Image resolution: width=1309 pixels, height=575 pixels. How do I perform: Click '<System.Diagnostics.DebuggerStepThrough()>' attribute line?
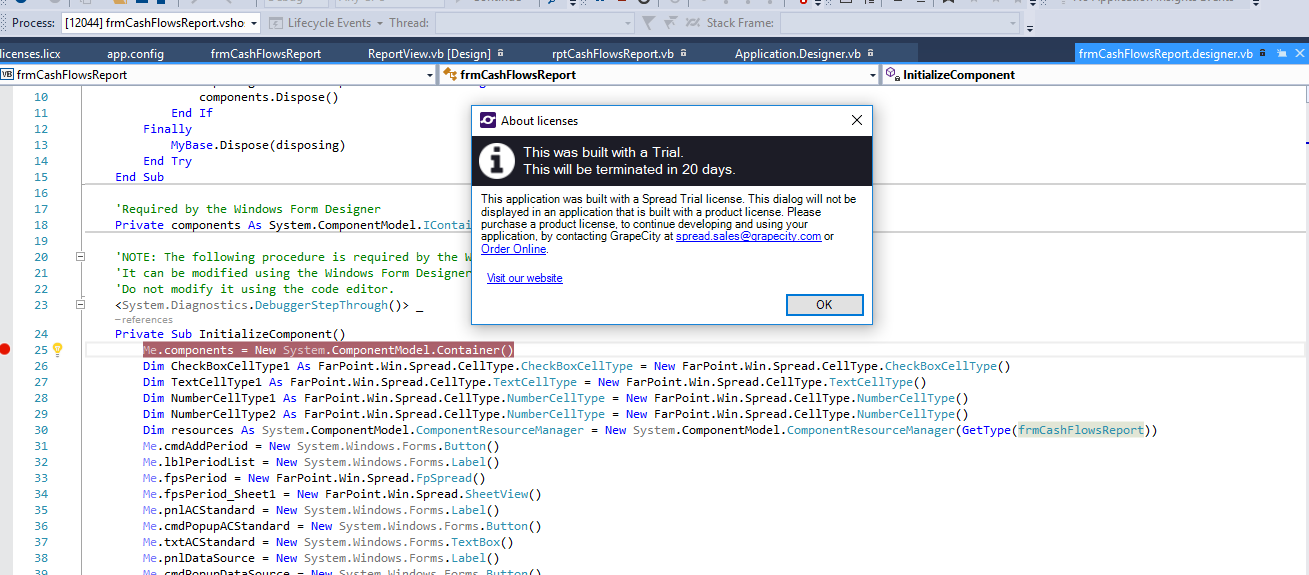pyautogui.click(x=268, y=305)
